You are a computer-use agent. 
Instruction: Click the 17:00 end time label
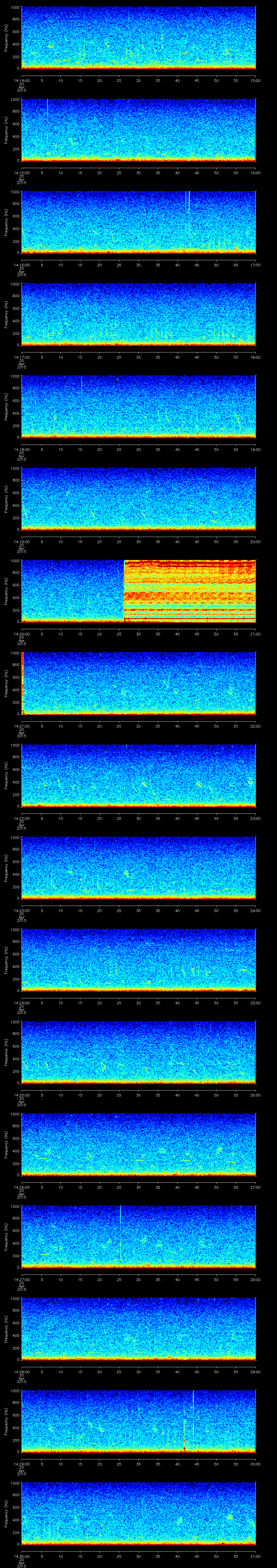(x=255, y=265)
